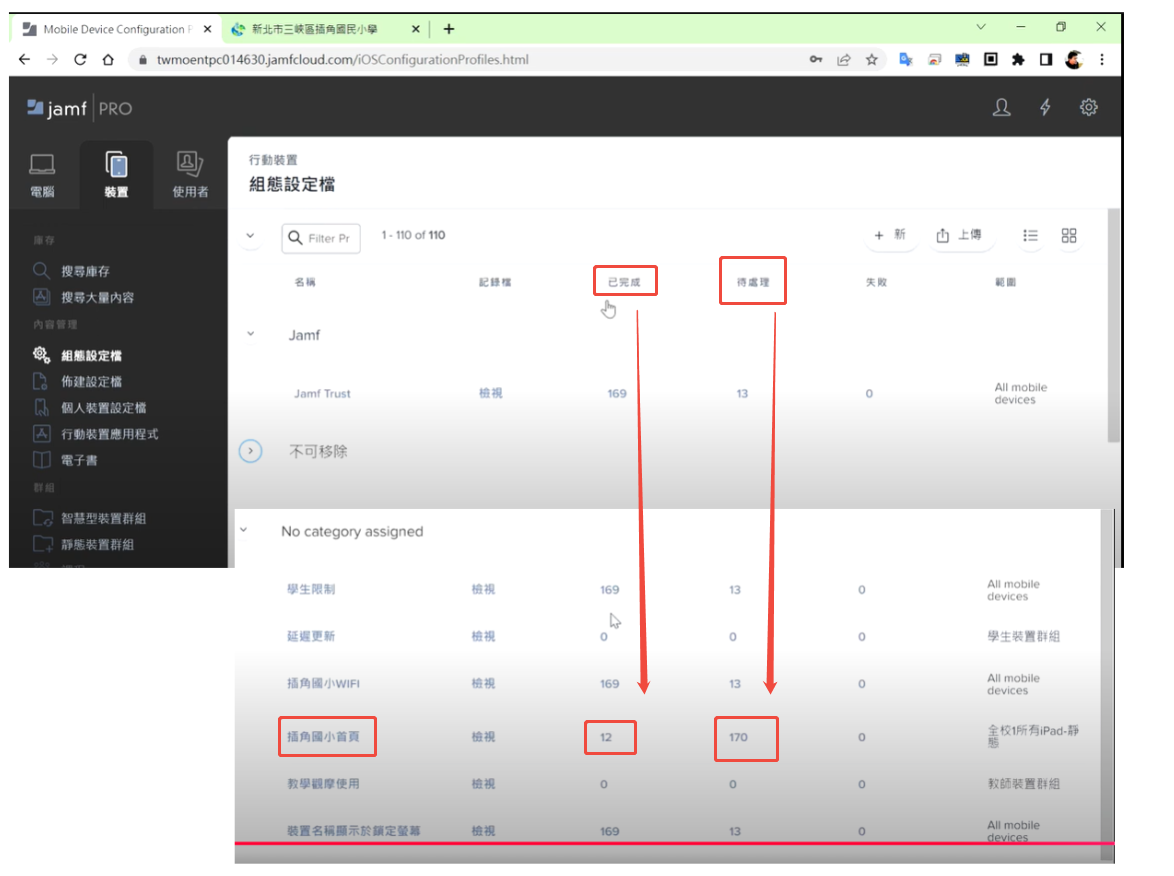The width and height of the screenshot is (1174, 876).
Task: Open the Jamf Pro settings gear
Action: coord(1088,108)
